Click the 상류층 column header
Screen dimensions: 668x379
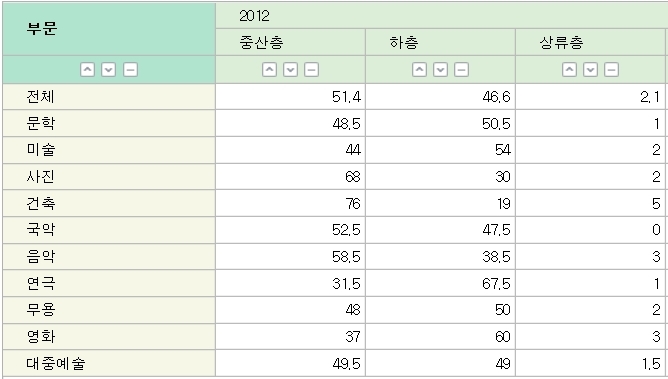(590, 42)
